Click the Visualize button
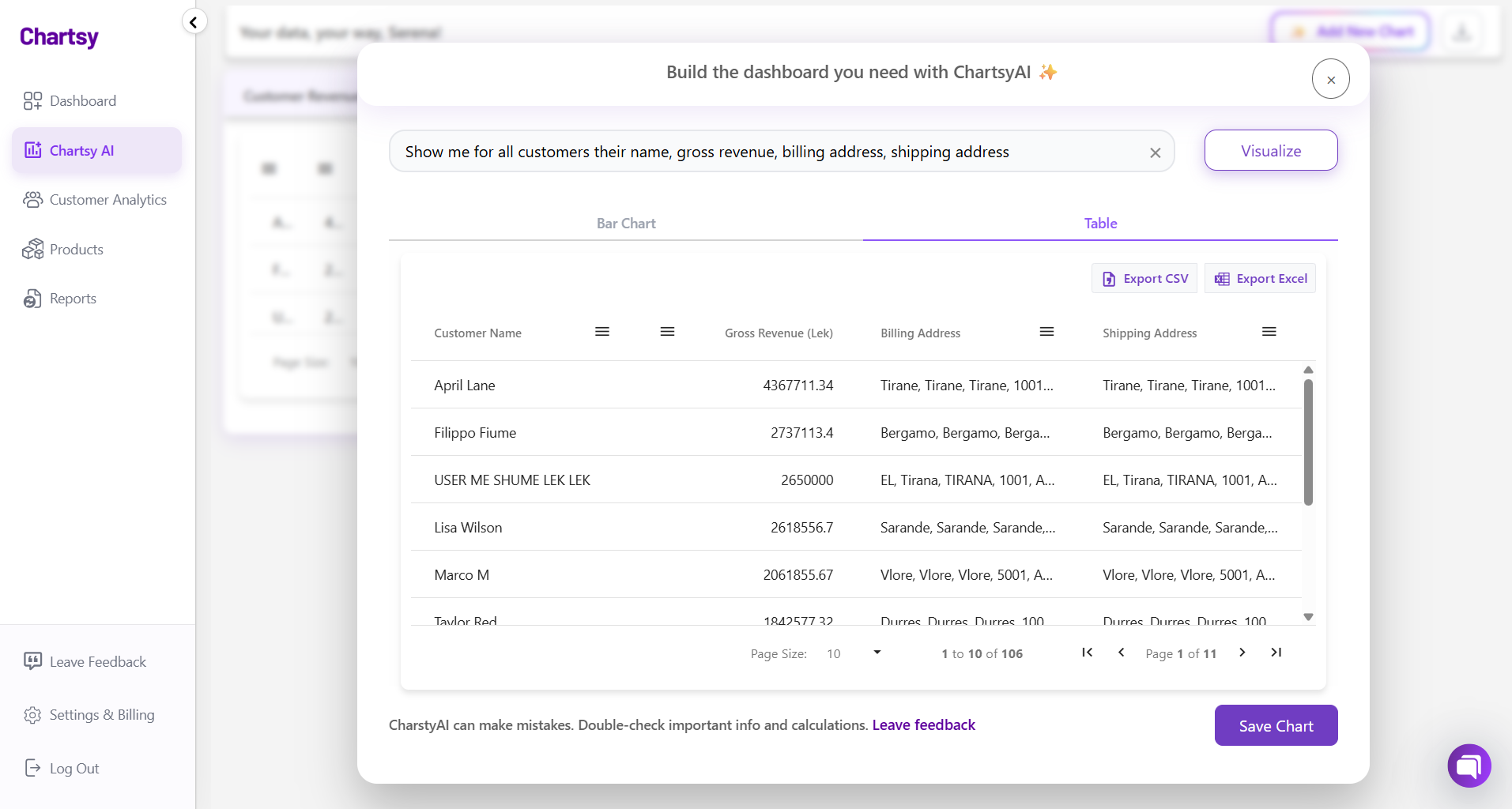The width and height of the screenshot is (1512, 809). coord(1270,150)
